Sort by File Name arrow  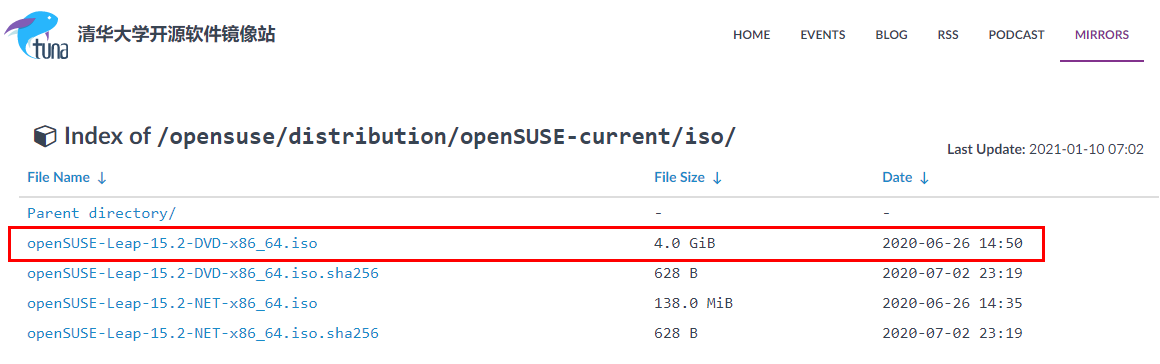102,178
